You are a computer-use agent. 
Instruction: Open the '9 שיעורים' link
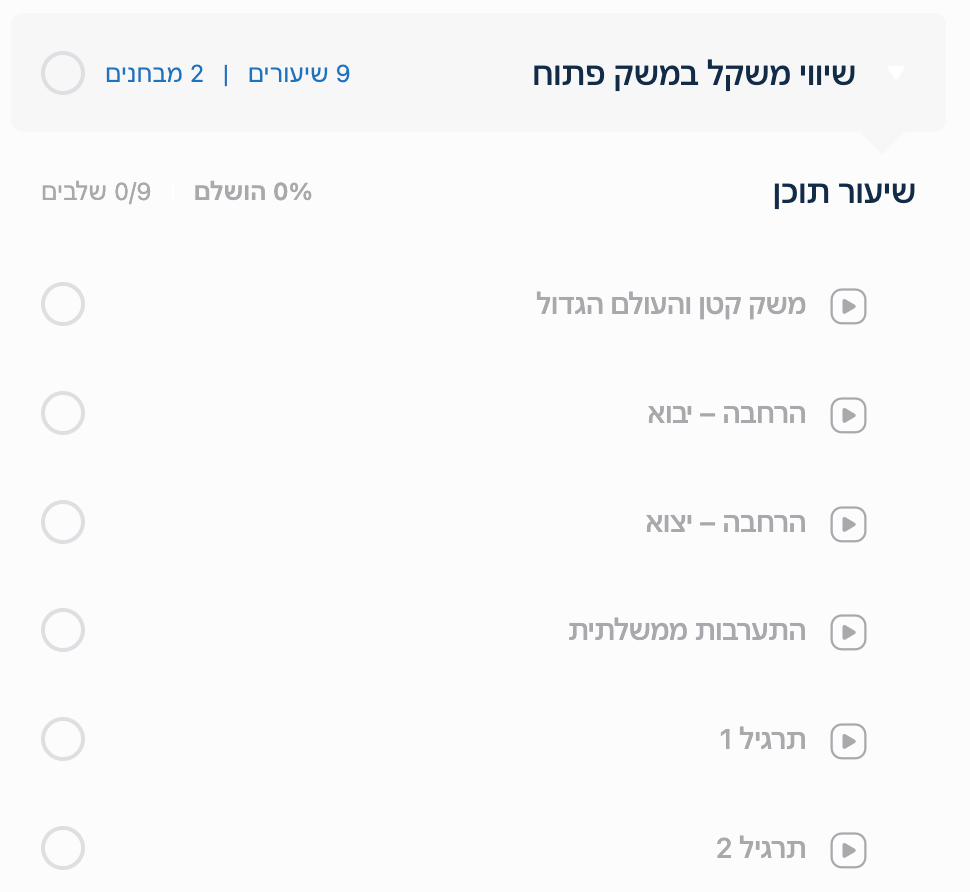[x=299, y=74]
